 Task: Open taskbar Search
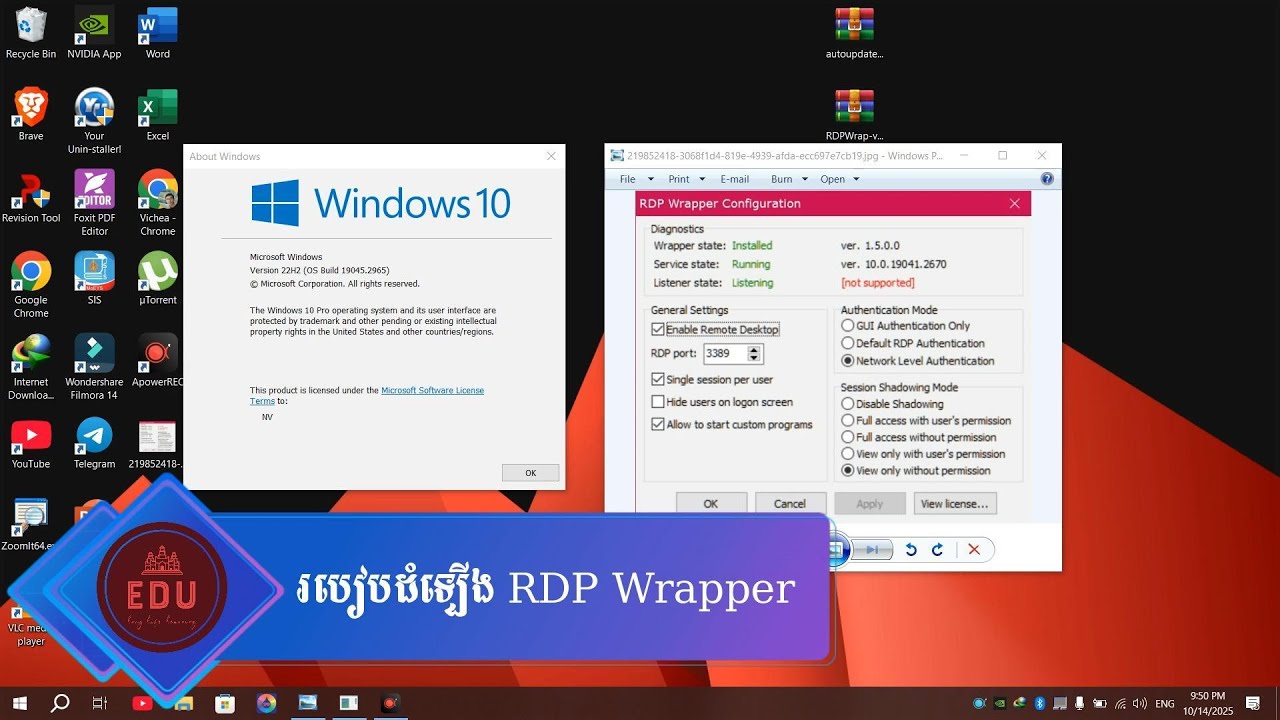[x=60, y=703]
